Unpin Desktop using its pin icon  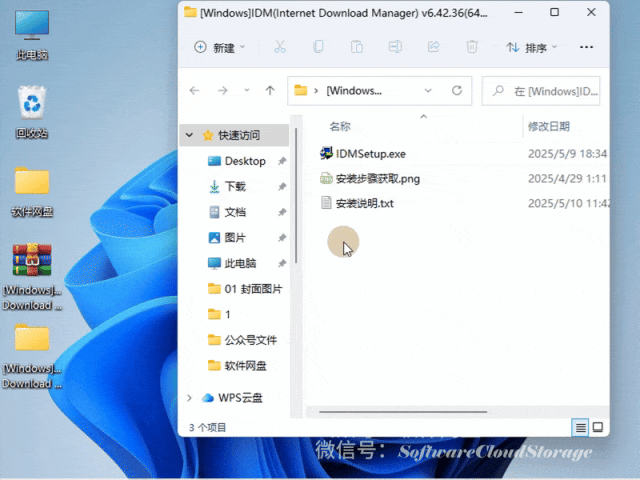pyautogui.click(x=282, y=161)
